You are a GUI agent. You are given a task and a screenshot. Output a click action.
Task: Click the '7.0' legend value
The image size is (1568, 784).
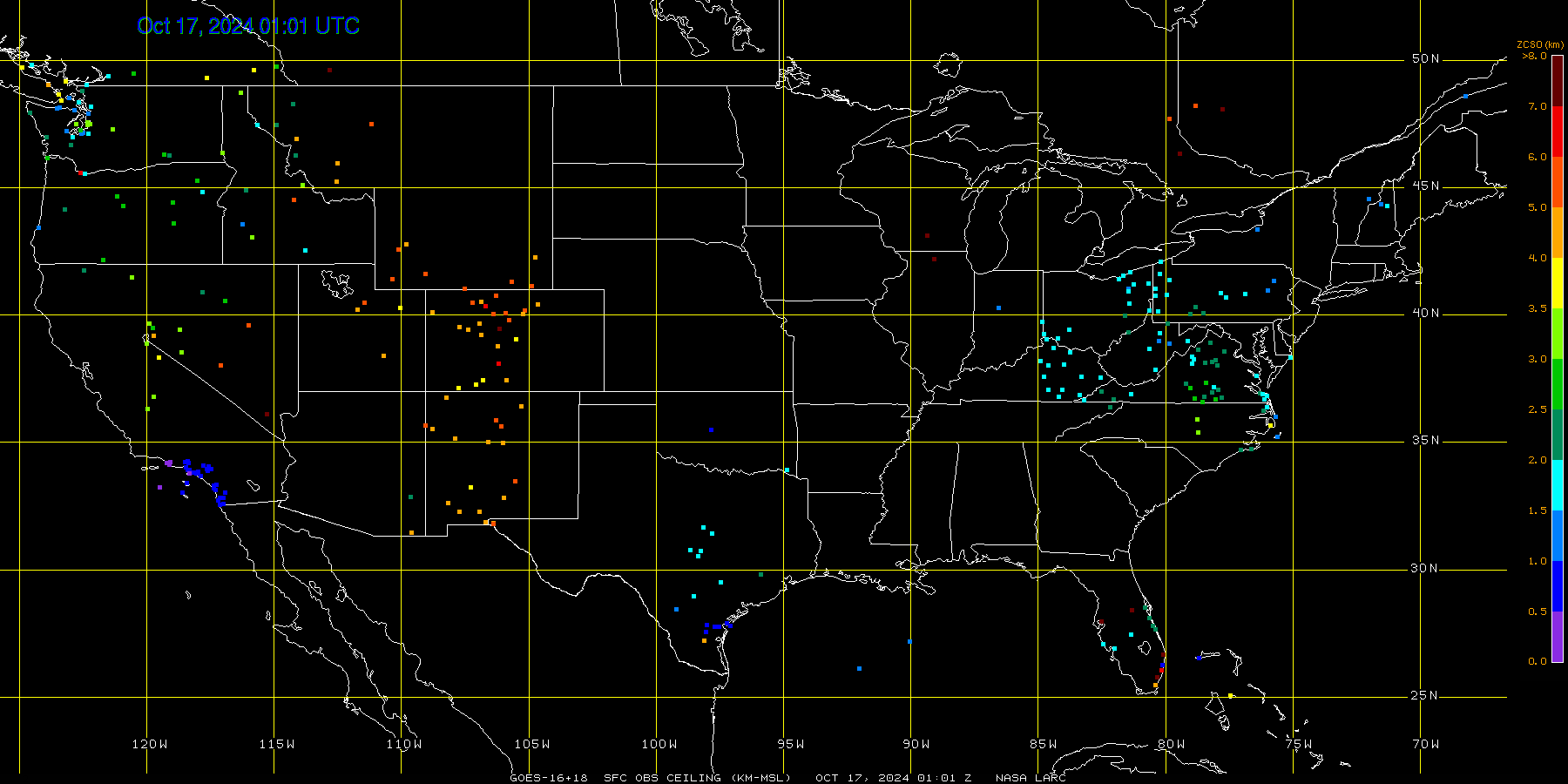[x=1538, y=106]
